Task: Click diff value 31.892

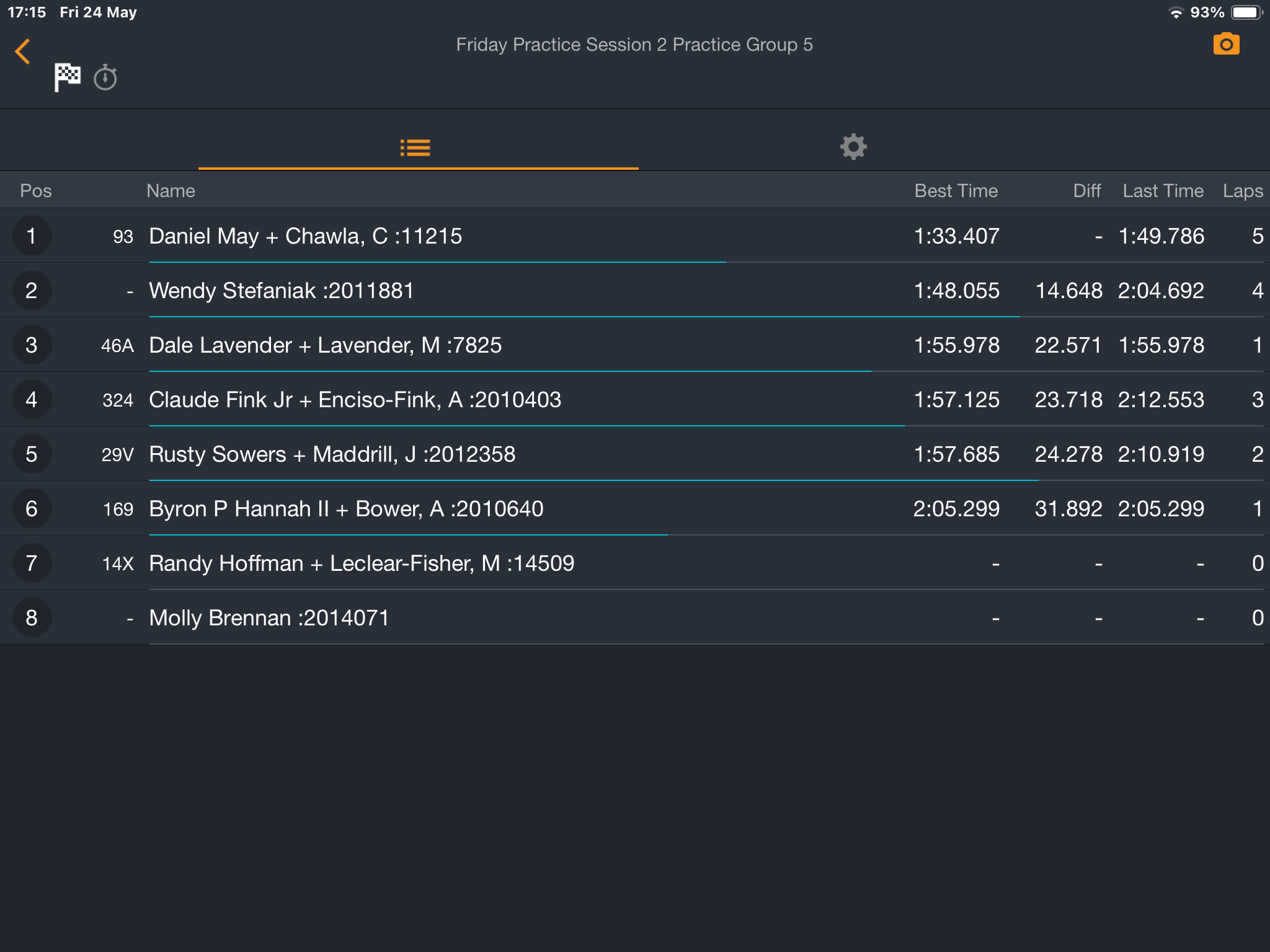Action: [1068, 509]
